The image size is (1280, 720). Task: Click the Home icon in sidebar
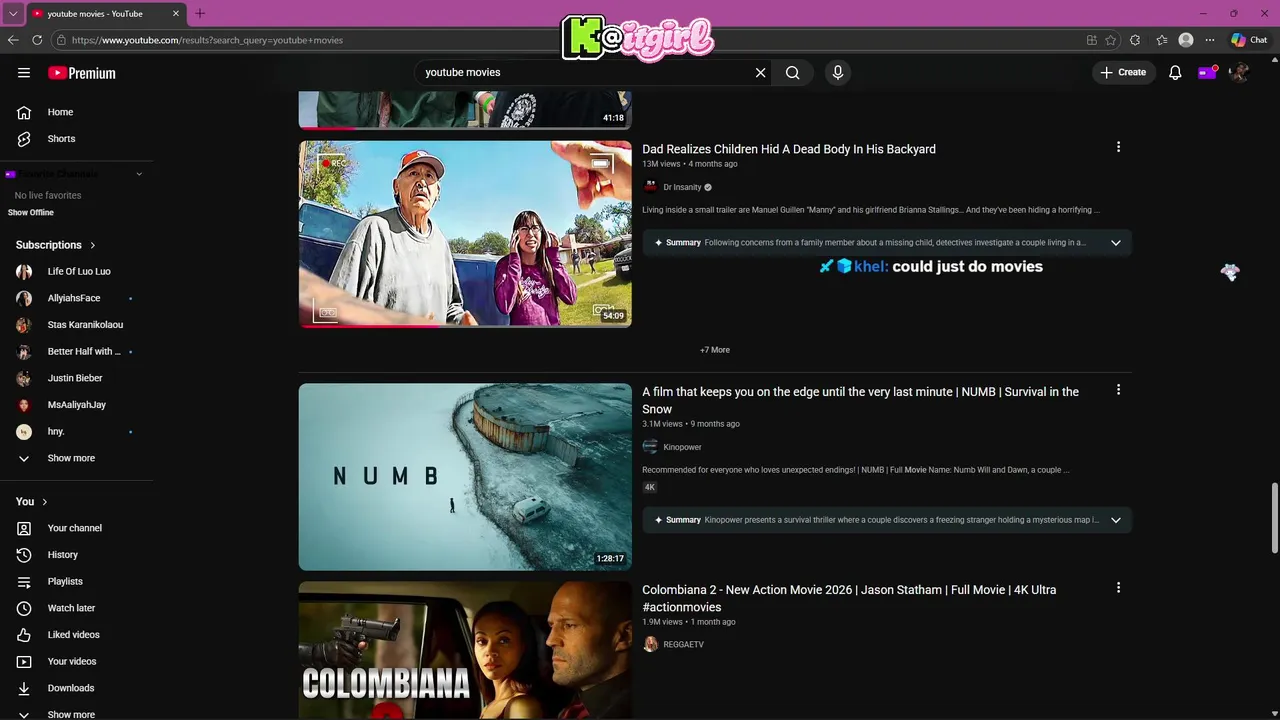point(24,112)
